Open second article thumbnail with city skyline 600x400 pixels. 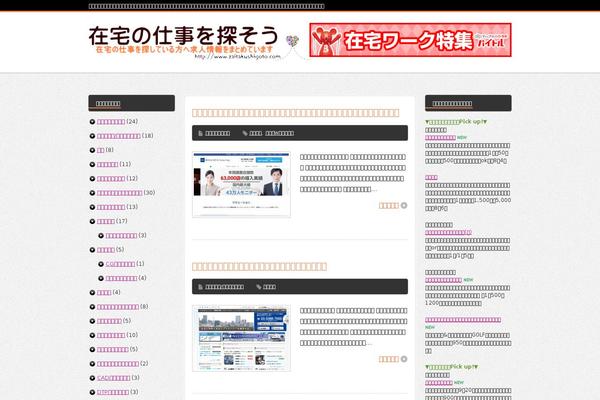pyautogui.click(x=241, y=338)
